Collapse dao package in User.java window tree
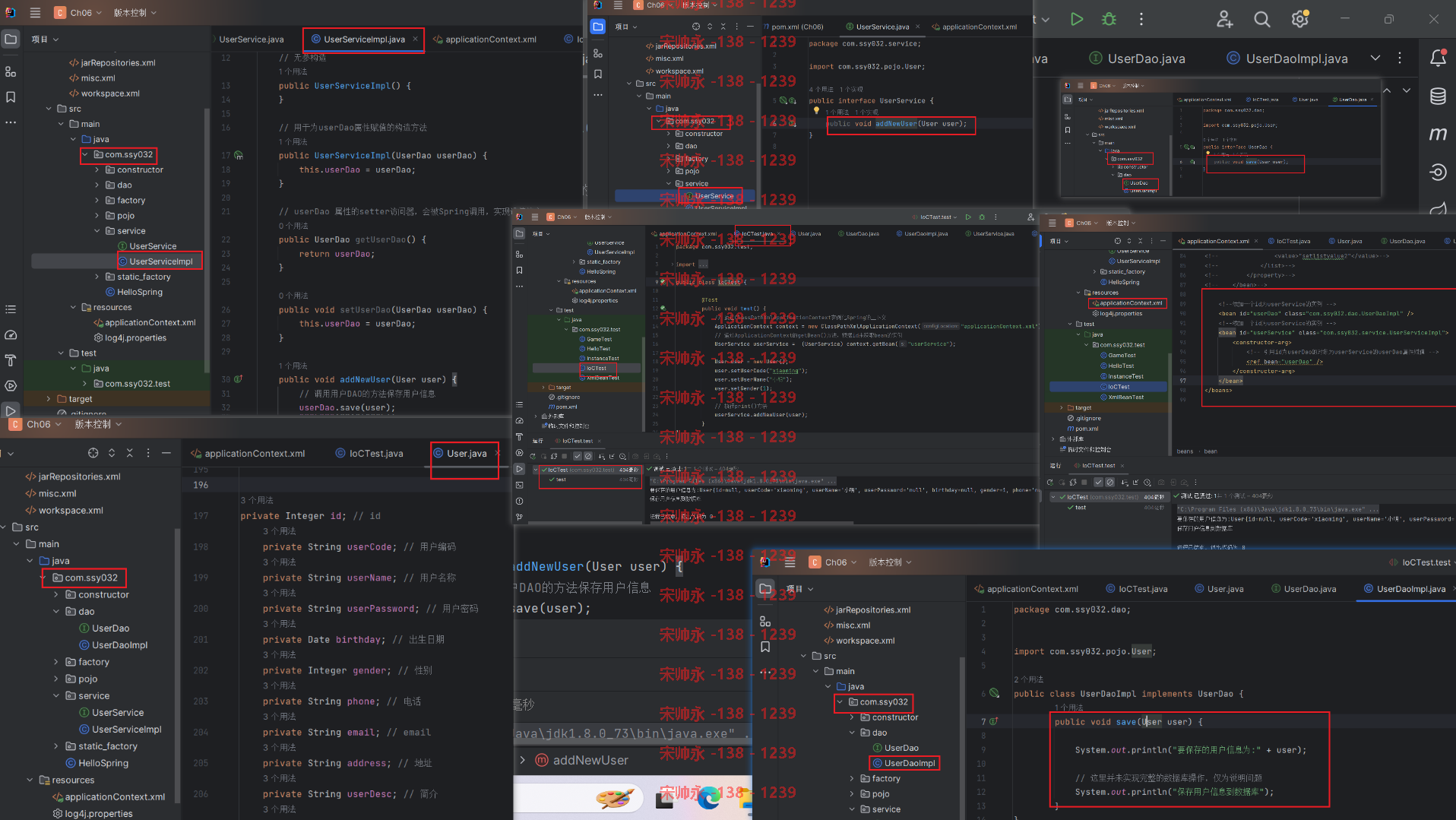Image resolution: width=1456 pixels, height=820 pixels. tap(56, 611)
